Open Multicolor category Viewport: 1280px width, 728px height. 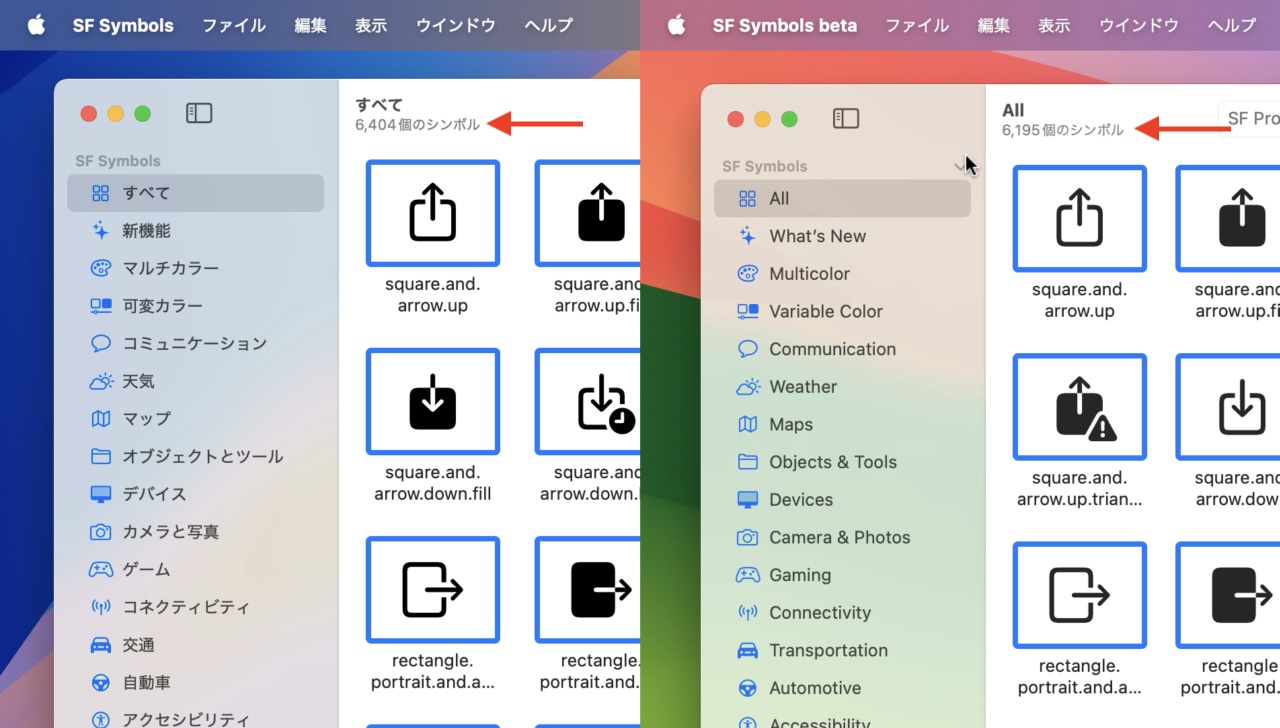coord(842,274)
